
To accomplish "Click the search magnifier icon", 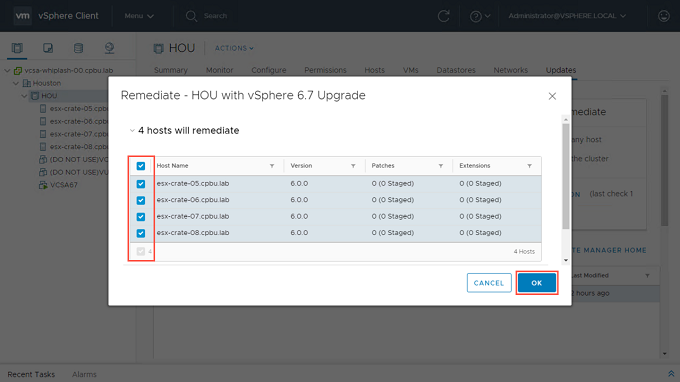I will click(191, 16).
